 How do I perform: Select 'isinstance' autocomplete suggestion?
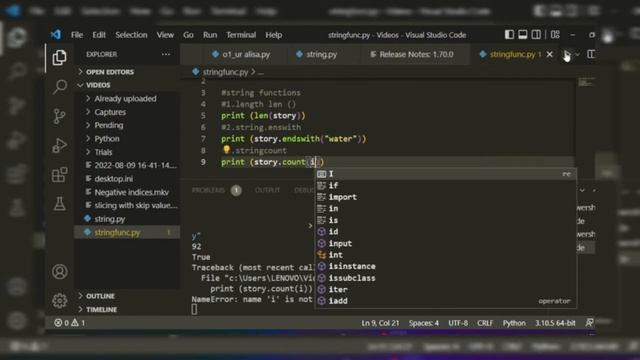pyautogui.click(x=446, y=266)
